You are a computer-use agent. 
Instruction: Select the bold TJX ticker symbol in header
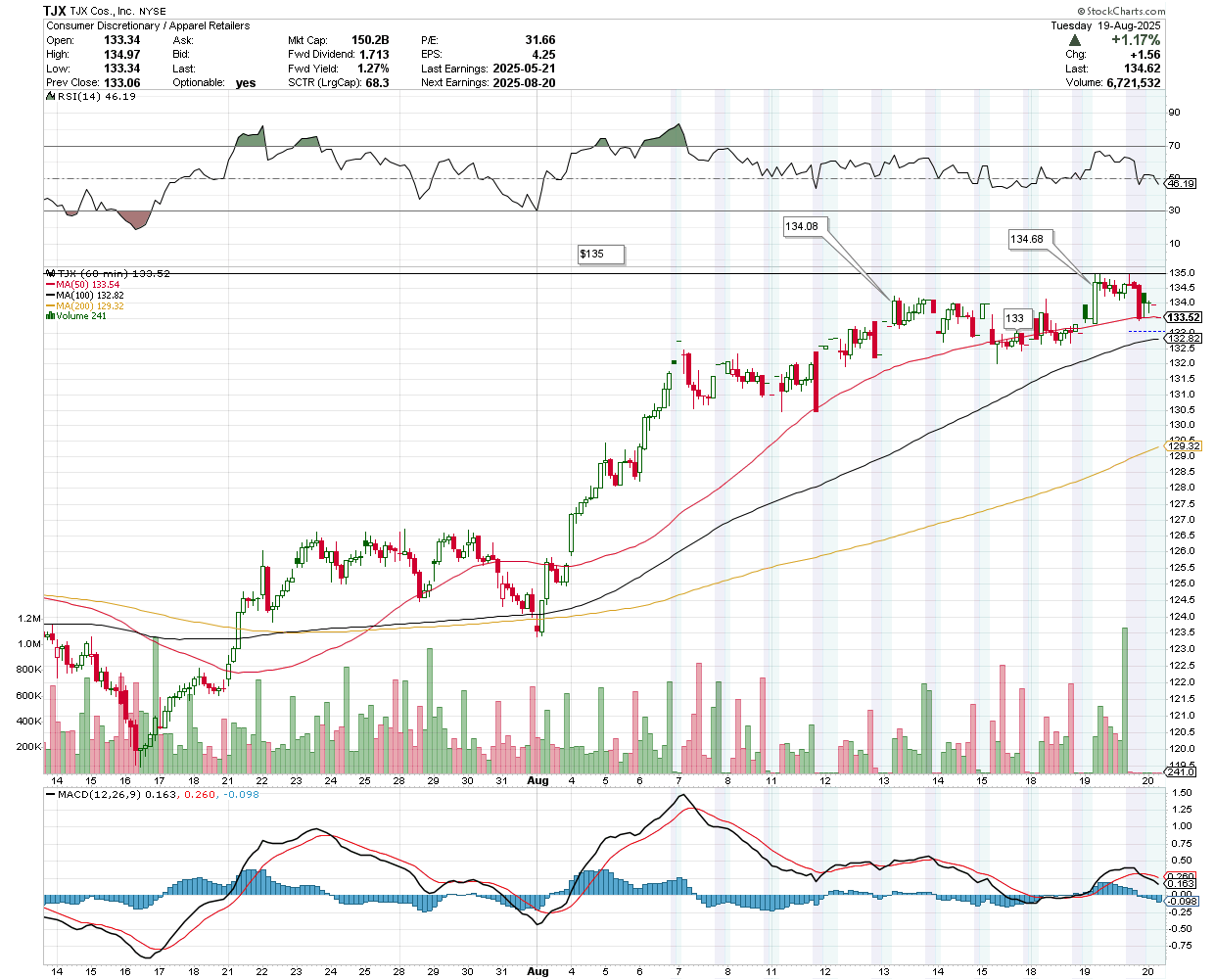click(55, 10)
